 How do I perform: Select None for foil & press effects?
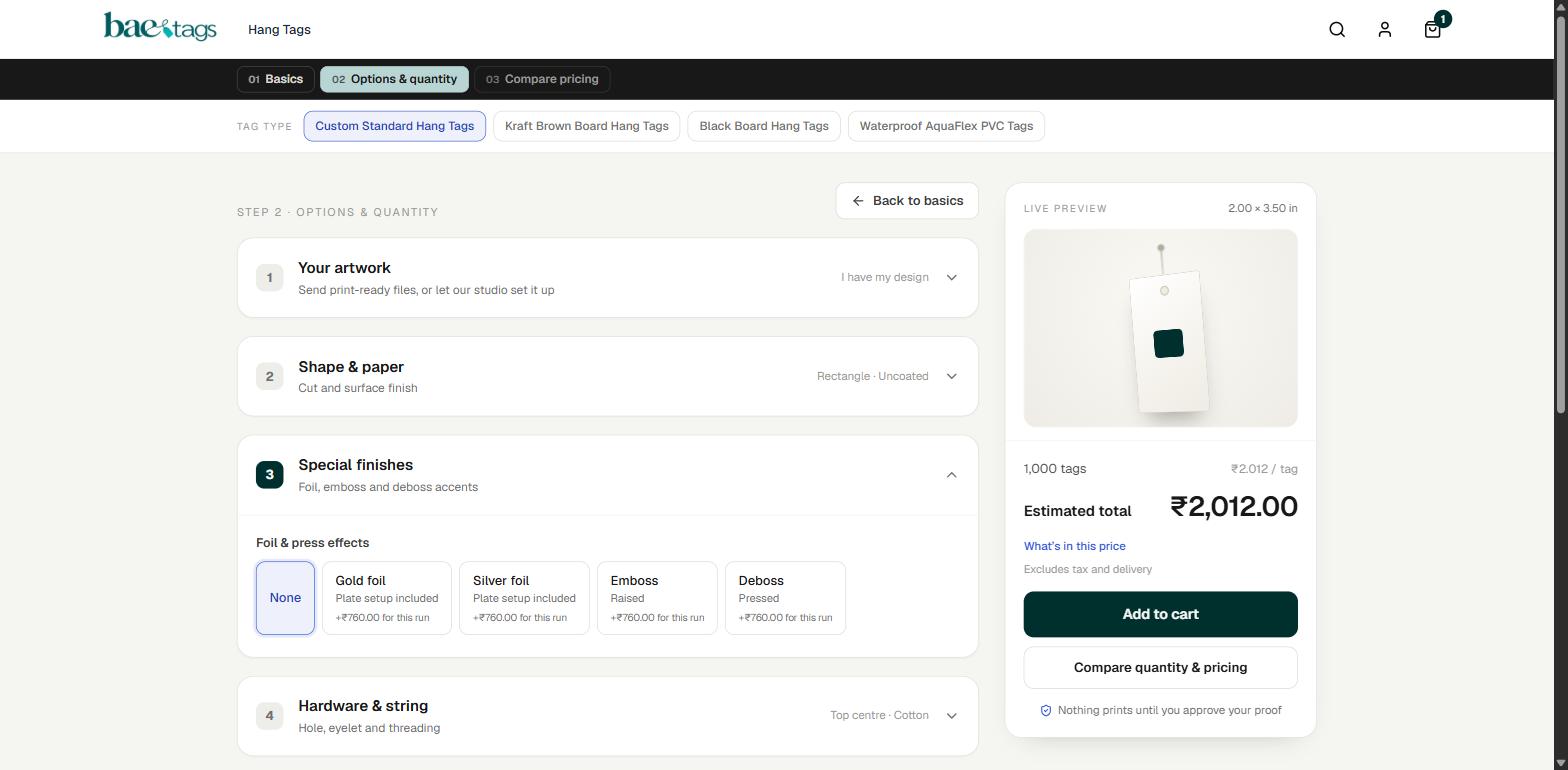tap(285, 598)
